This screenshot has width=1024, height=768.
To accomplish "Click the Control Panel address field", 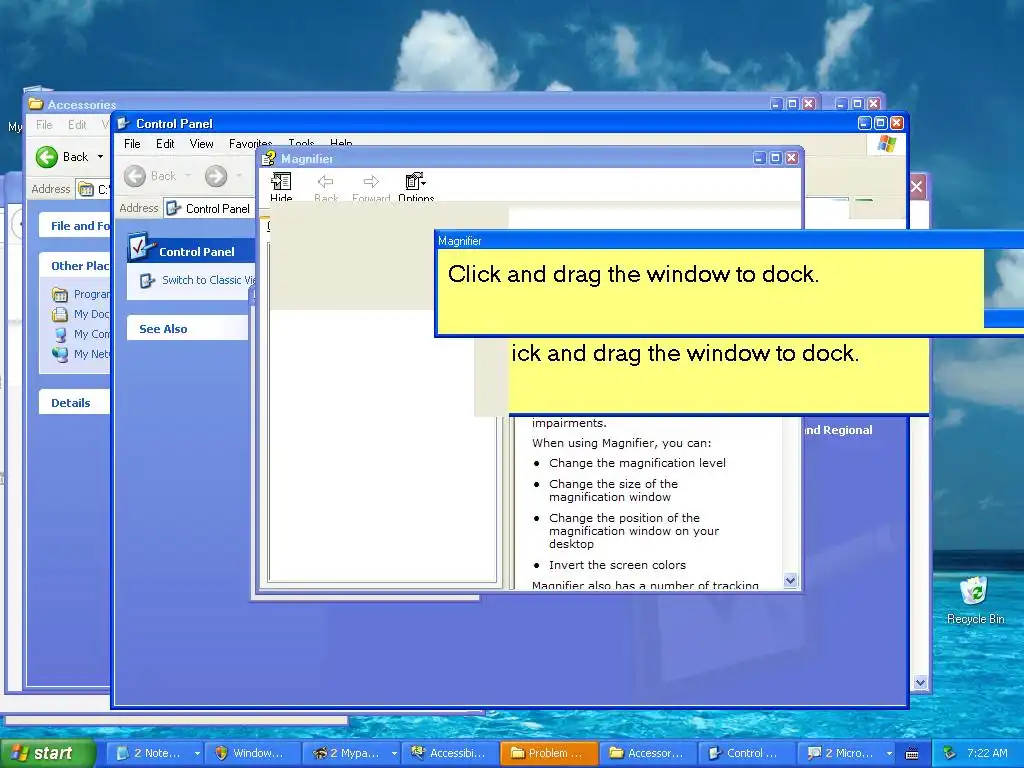I will point(209,208).
